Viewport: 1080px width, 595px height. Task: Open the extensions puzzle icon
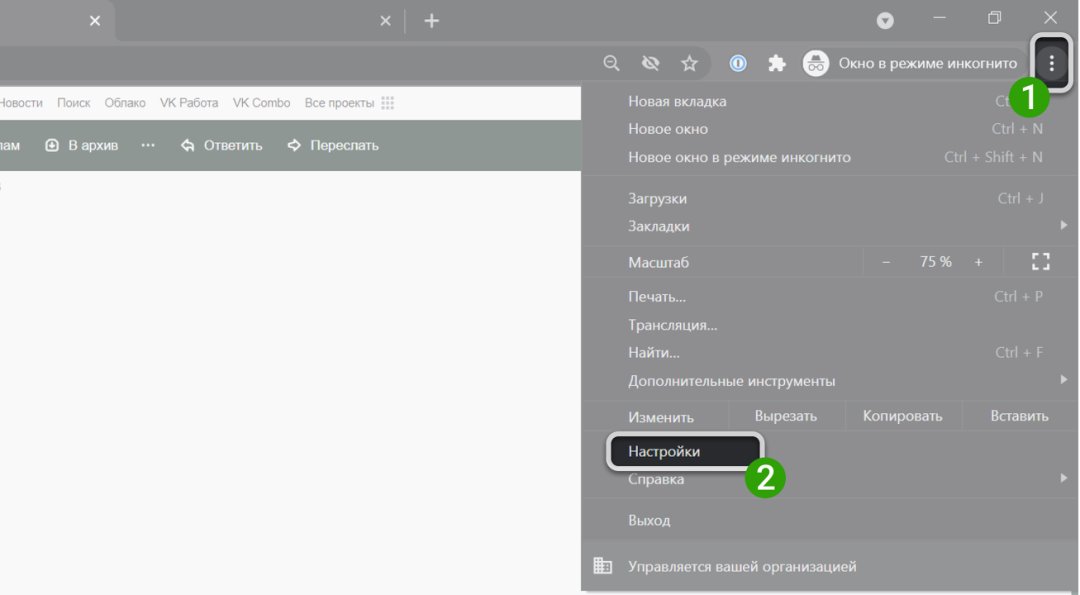pyautogui.click(x=776, y=64)
